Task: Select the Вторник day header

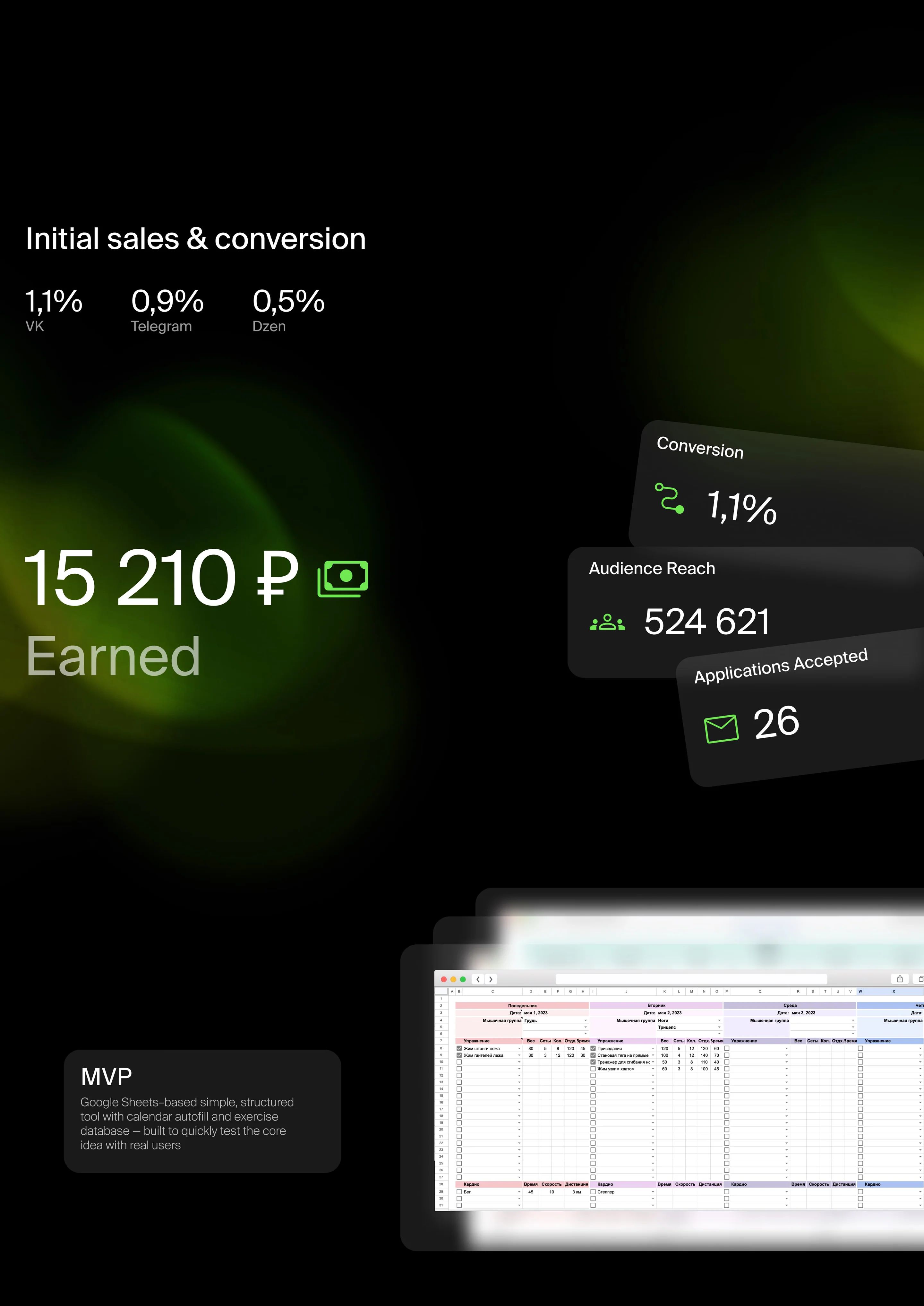Action: 656,1006
